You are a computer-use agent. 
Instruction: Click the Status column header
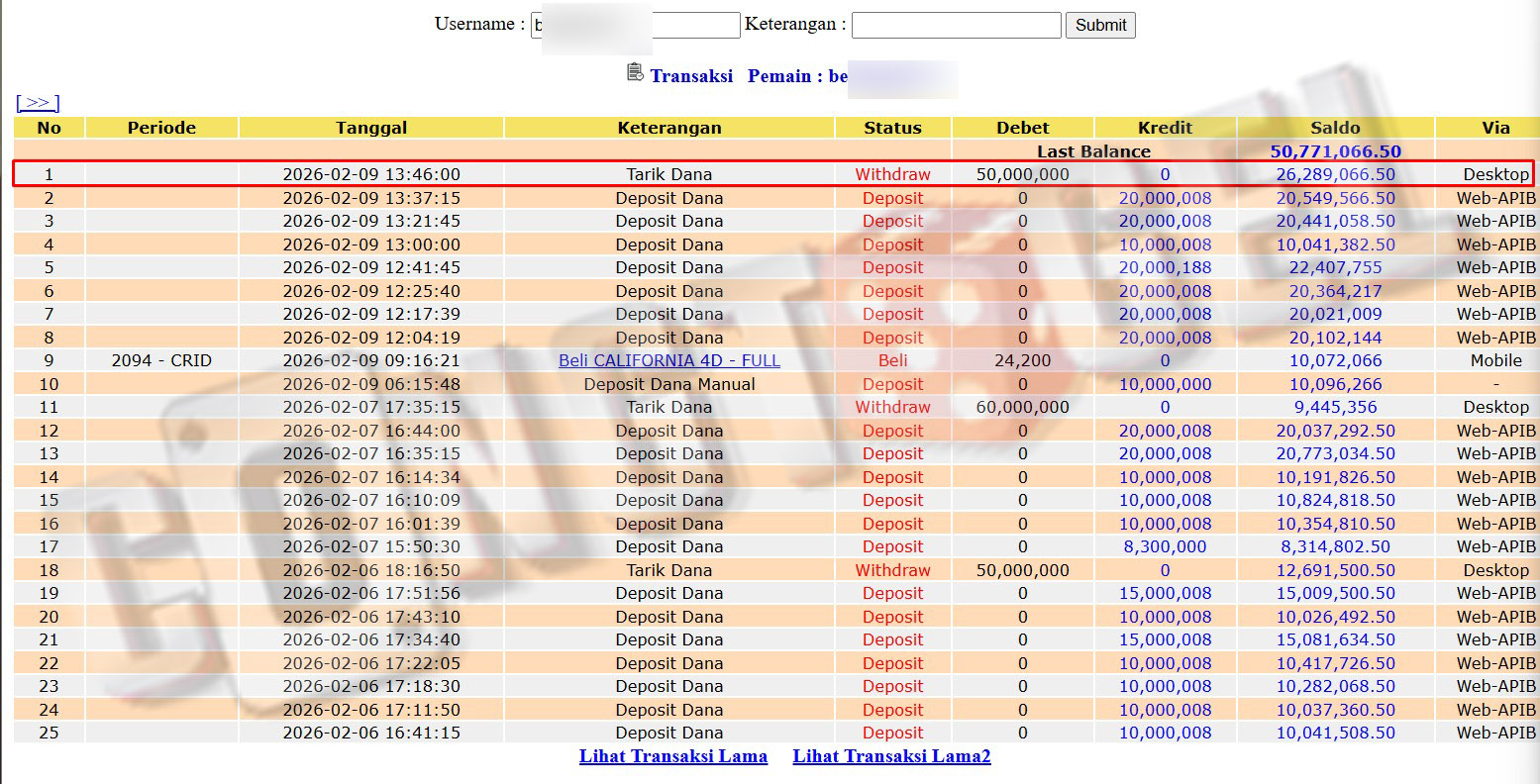(892, 128)
